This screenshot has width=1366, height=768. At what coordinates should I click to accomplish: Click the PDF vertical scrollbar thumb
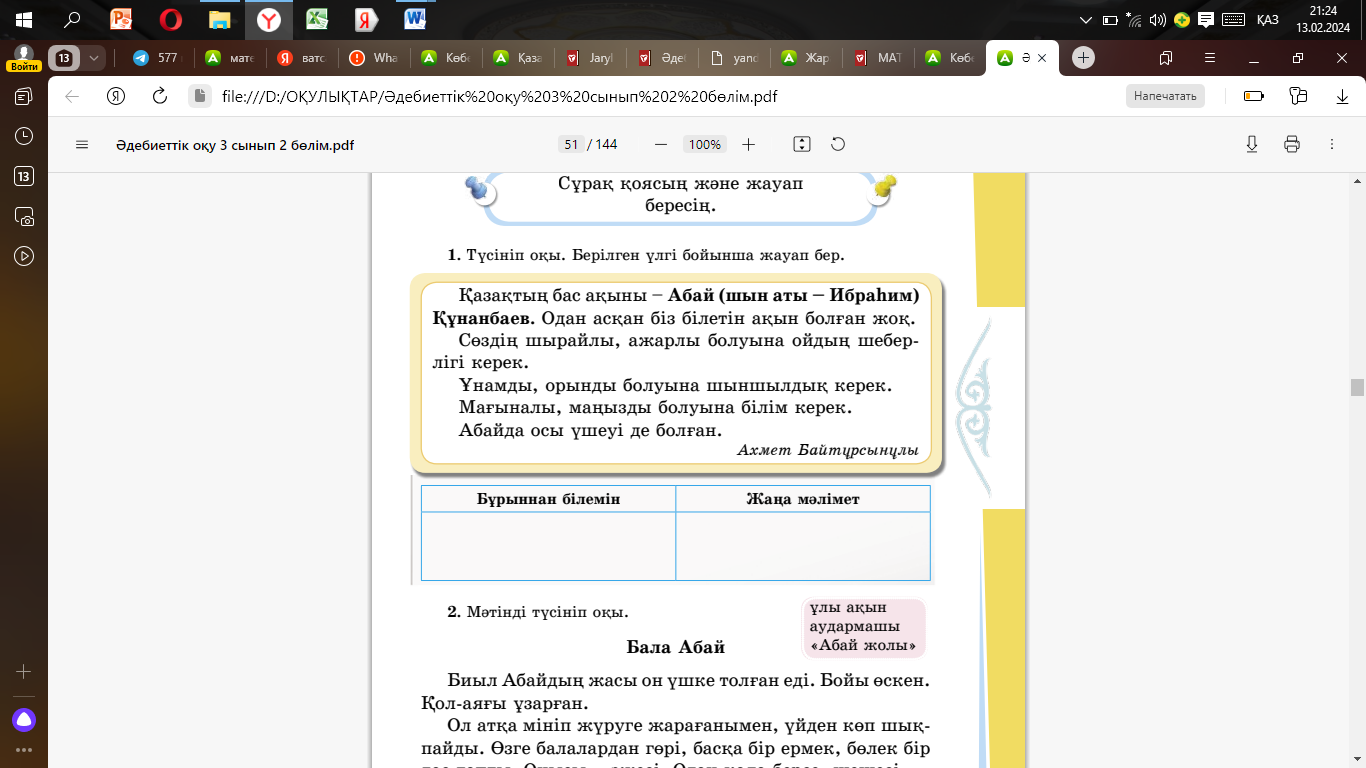(x=1357, y=387)
